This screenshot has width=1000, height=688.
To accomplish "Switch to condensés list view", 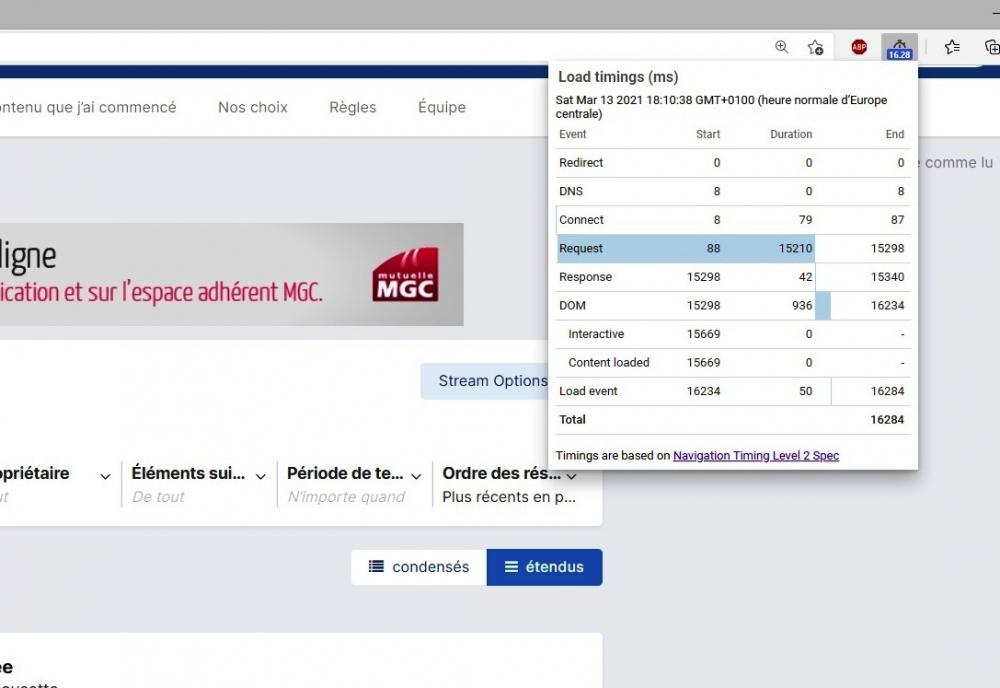I will click(x=419, y=567).
